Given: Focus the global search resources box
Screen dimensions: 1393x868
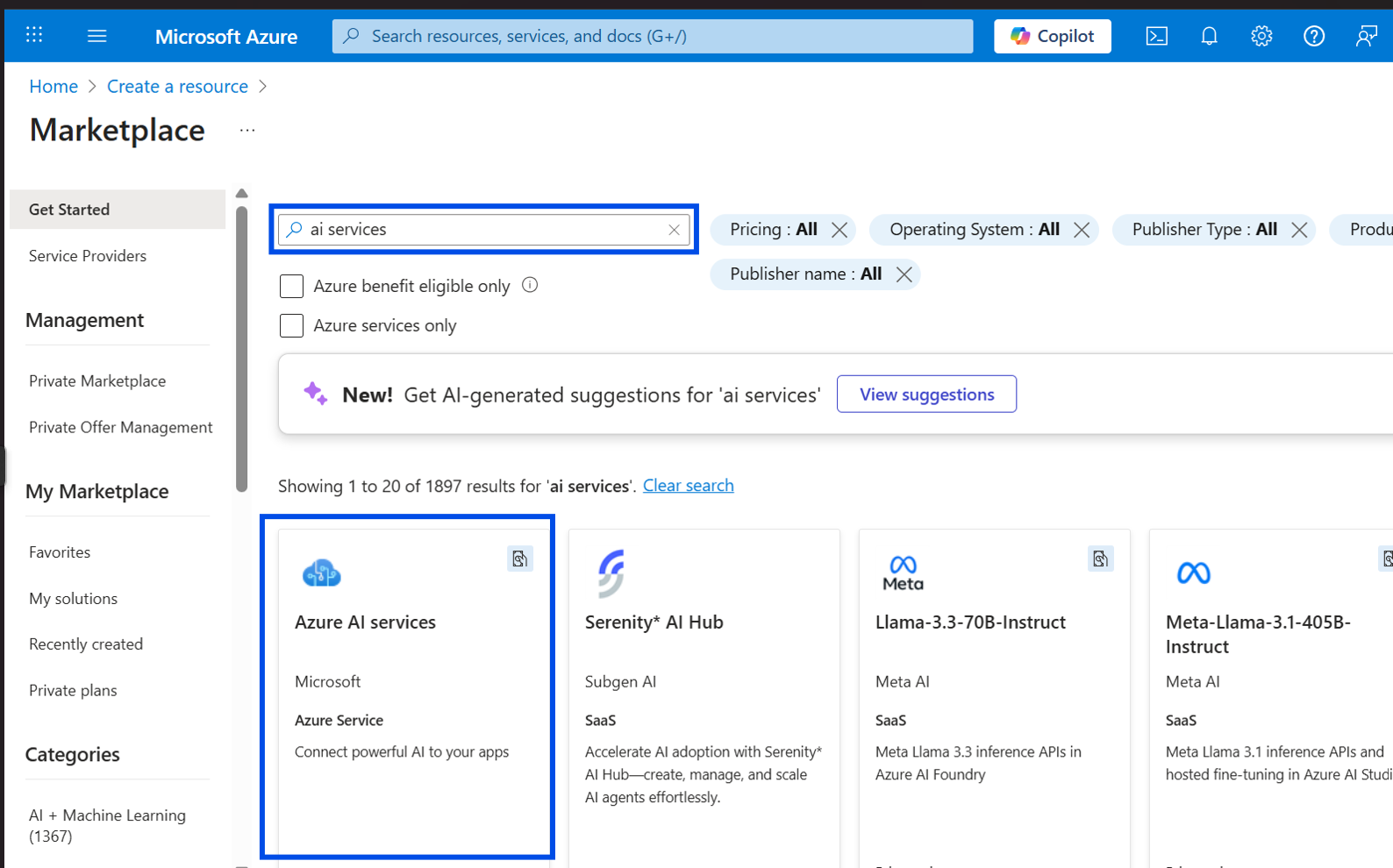Looking at the screenshot, I should [653, 36].
